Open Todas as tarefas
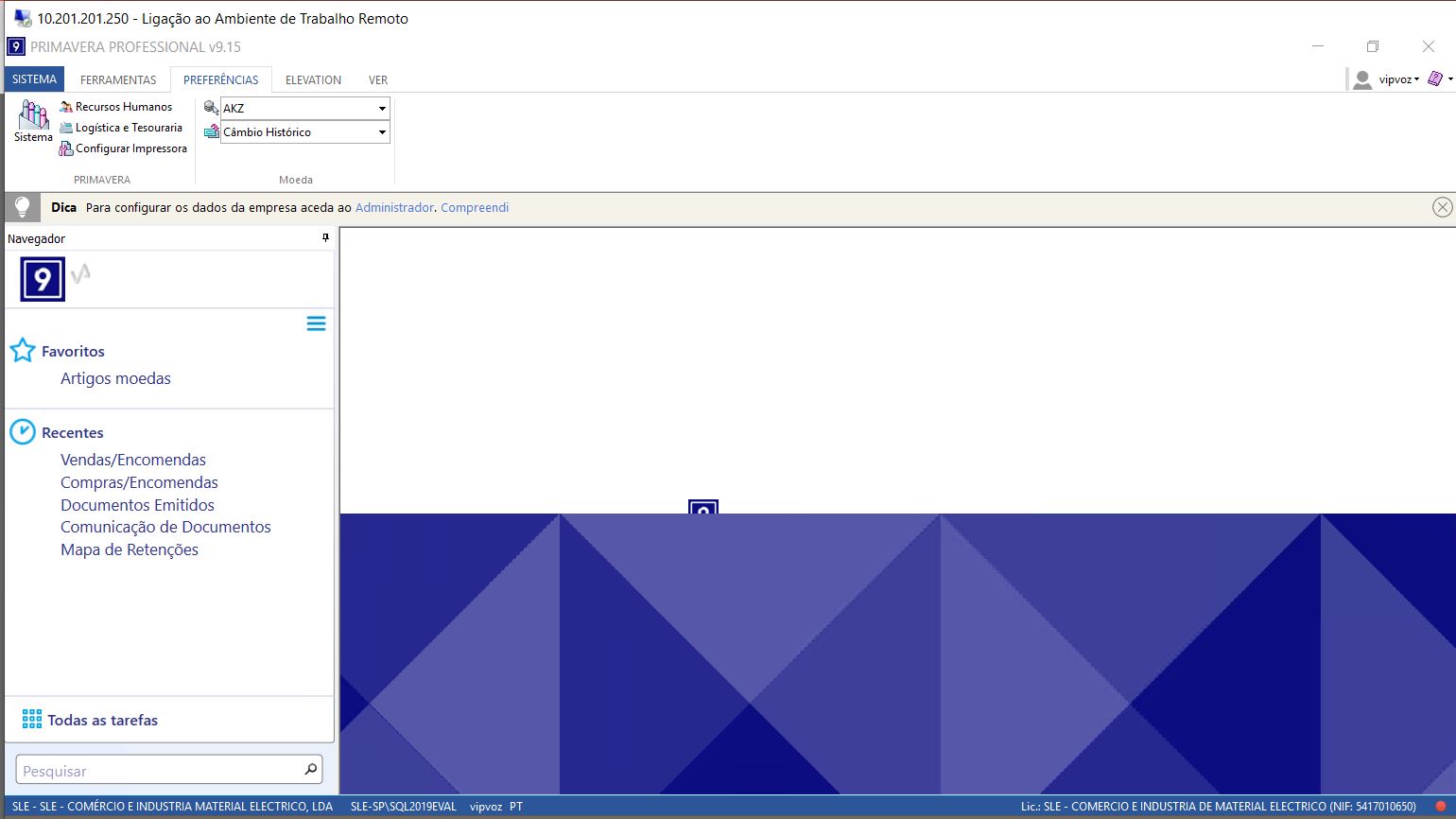The height and width of the screenshot is (819, 1456). 102,721
